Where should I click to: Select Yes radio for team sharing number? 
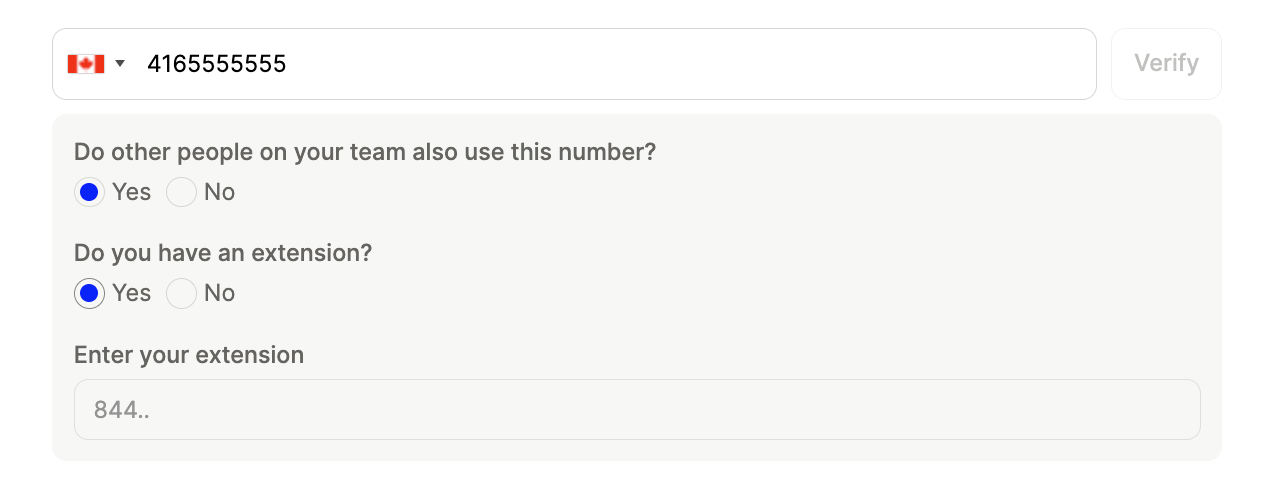coord(89,192)
